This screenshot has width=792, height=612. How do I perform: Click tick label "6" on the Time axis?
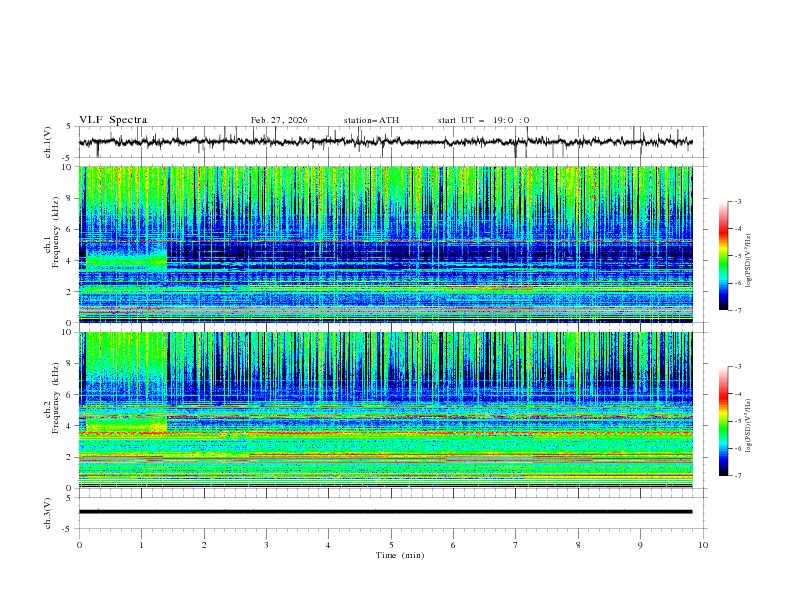click(x=453, y=545)
